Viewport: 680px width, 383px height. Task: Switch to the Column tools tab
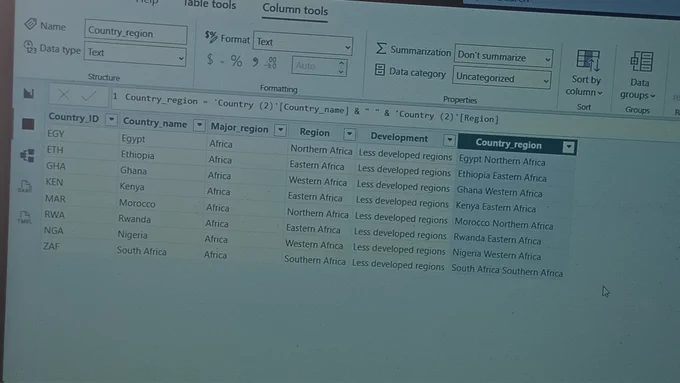click(295, 10)
